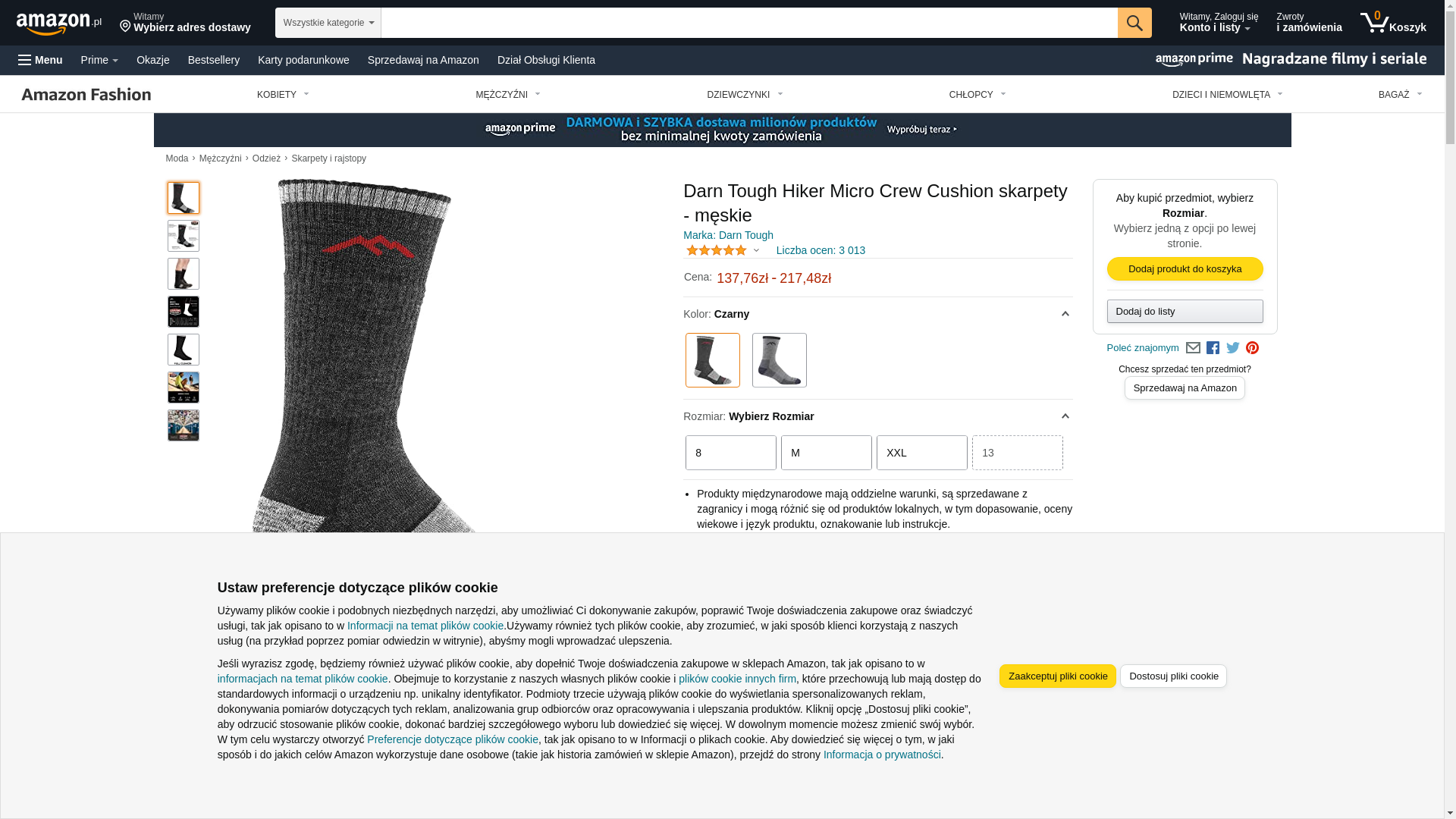Choose the grey sock color swatch
The height and width of the screenshot is (819, 1456).
(780, 360)
